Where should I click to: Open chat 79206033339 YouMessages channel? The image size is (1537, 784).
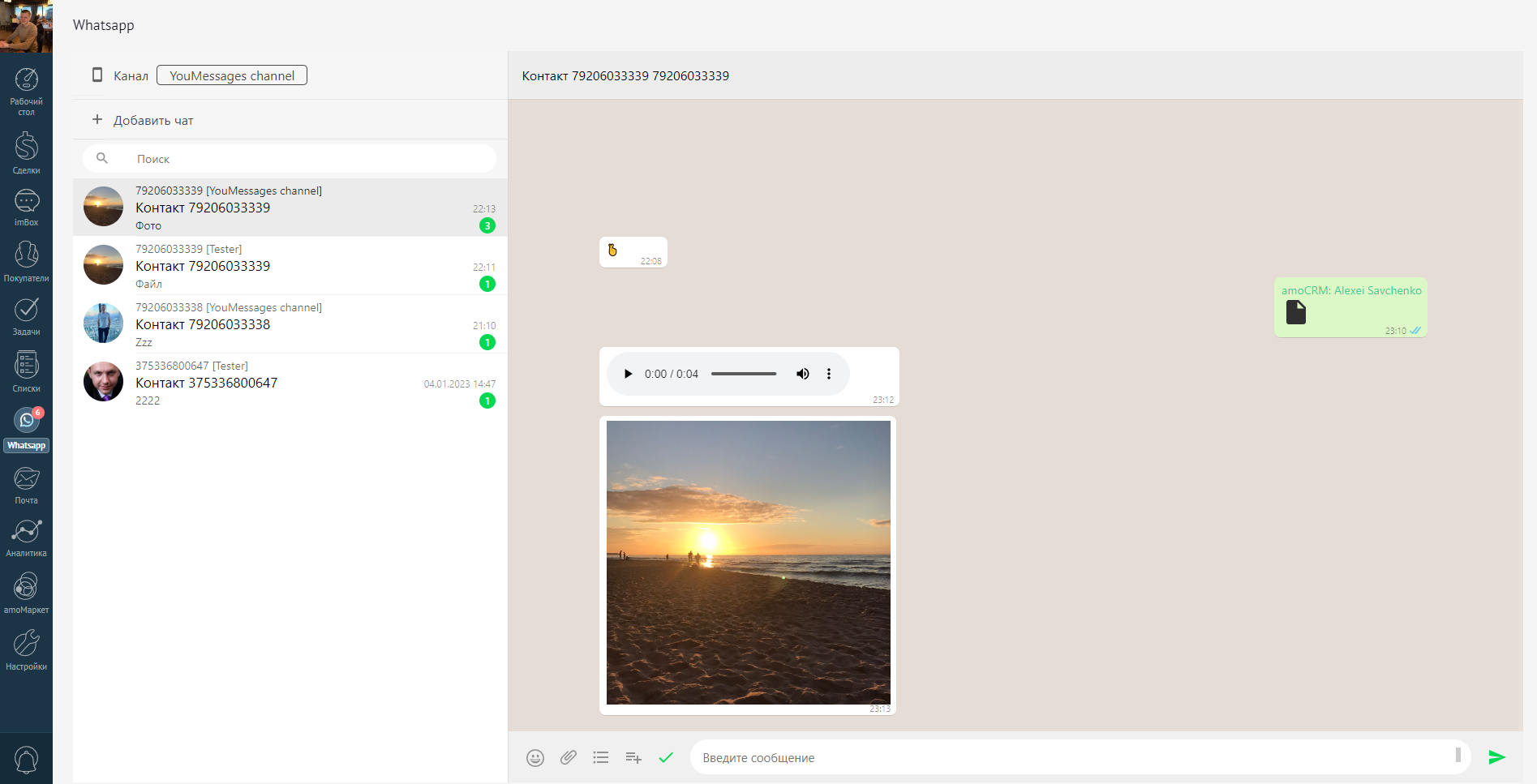pyautogui.click(x=290, y=208)
